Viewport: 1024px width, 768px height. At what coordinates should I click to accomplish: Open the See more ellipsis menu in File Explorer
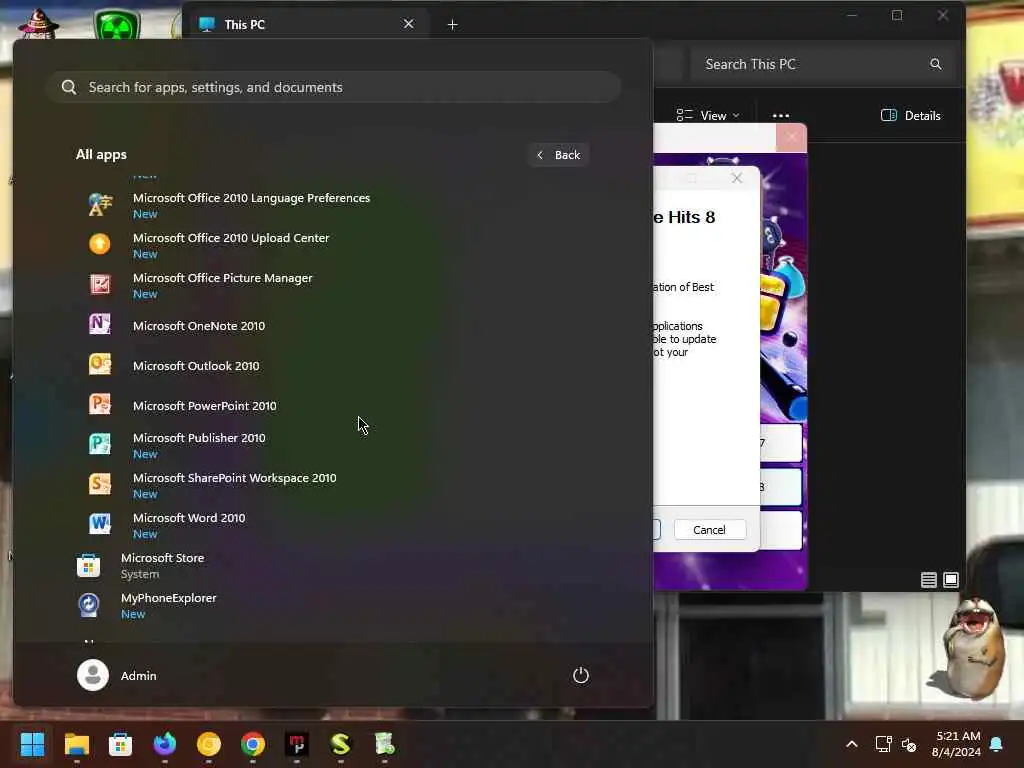781,116
